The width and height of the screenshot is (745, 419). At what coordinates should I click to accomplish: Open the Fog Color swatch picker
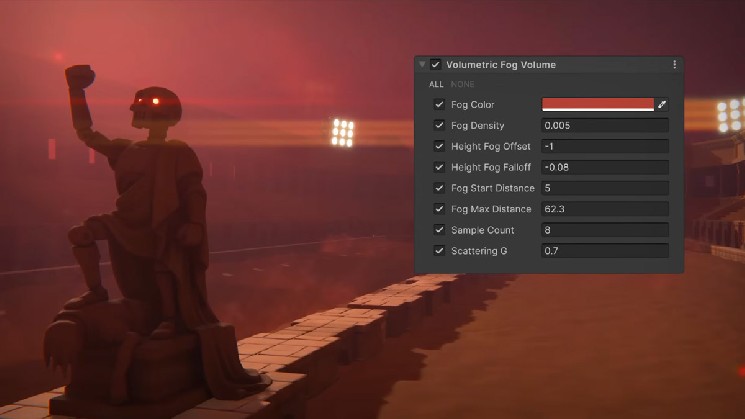[598, 105]
